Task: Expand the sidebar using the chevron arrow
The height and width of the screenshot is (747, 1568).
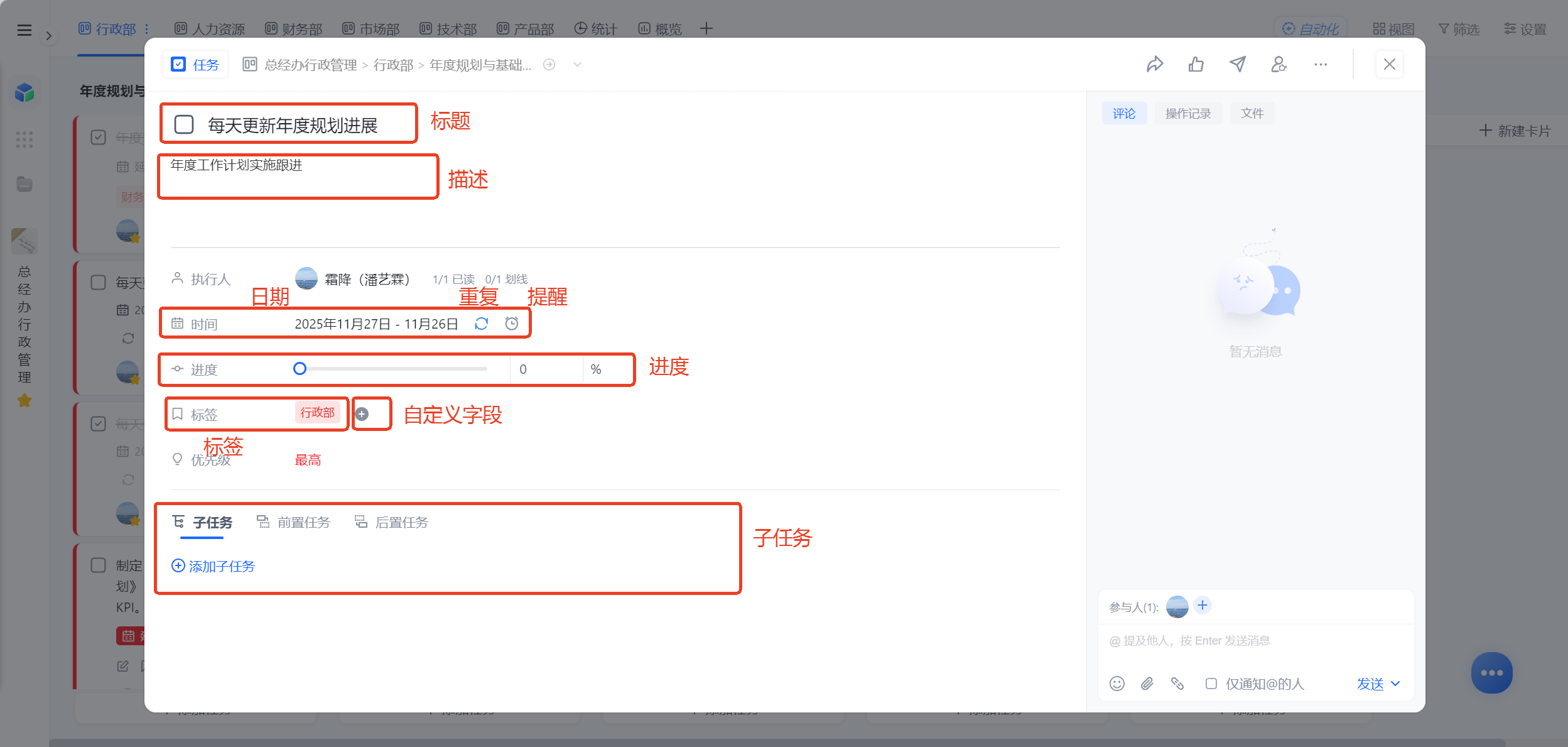Action: pyautogui.click(x=48, y=36)
